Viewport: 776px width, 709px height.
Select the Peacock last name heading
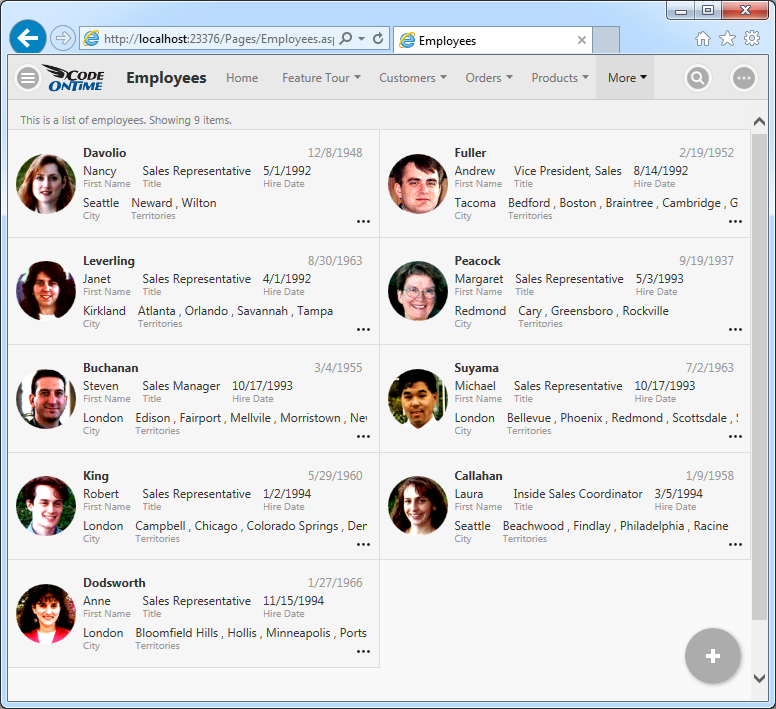[478, 260]
